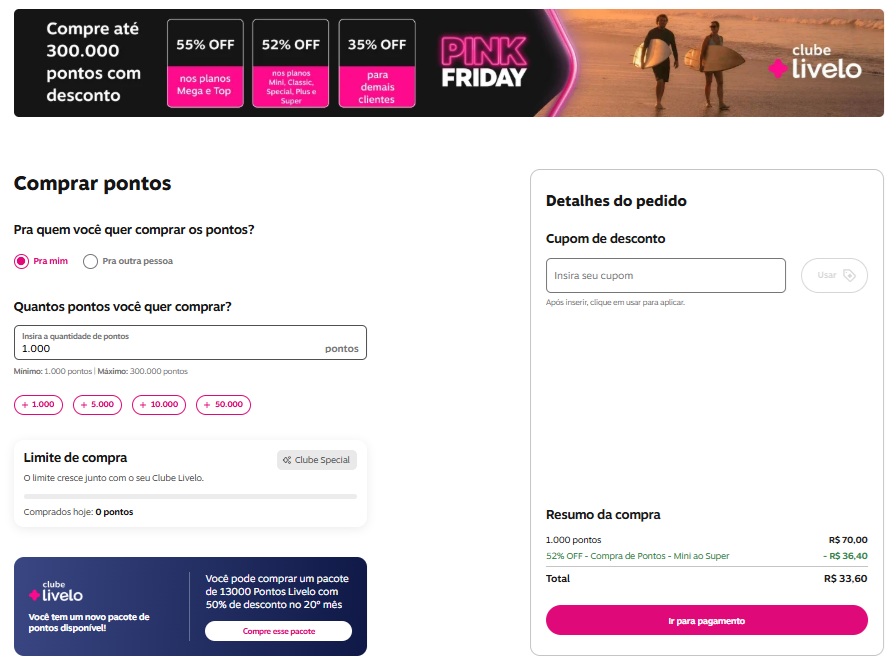Add 50.000 points with quick-add chip

point(224,405)
